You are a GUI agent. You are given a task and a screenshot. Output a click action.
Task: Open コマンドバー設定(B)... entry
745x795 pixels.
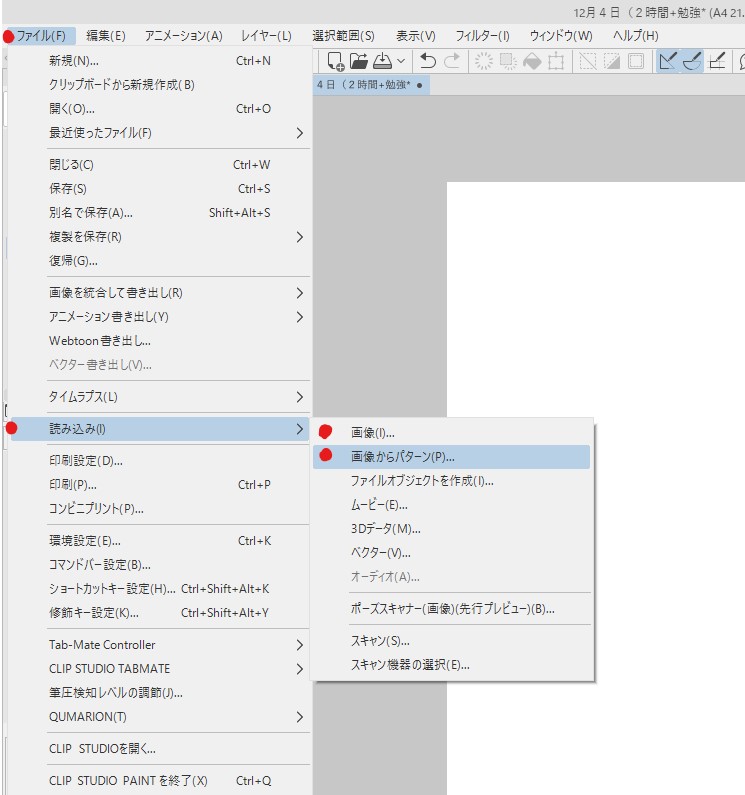[x=160, y=565]
